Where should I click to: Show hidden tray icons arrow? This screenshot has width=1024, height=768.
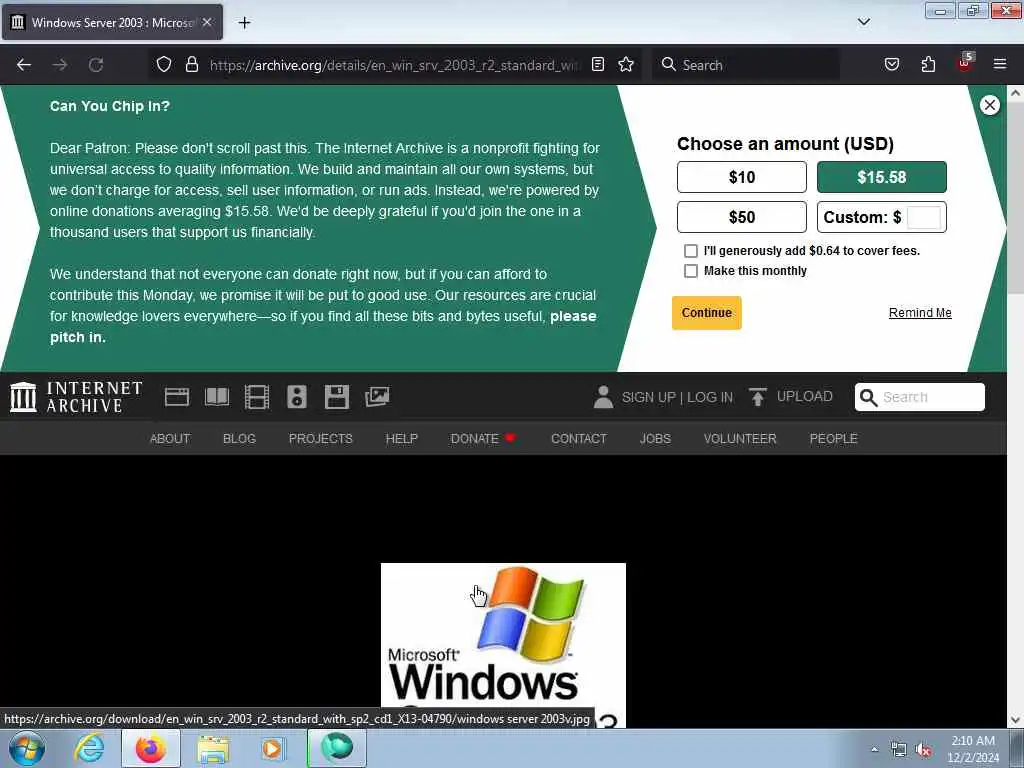874,749
